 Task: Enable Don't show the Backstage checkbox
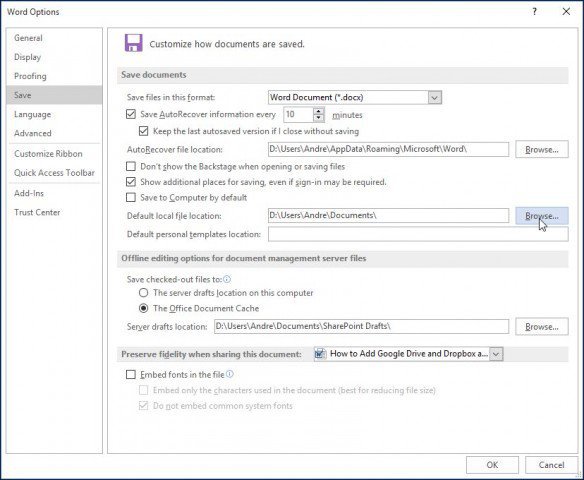point(131,166)
